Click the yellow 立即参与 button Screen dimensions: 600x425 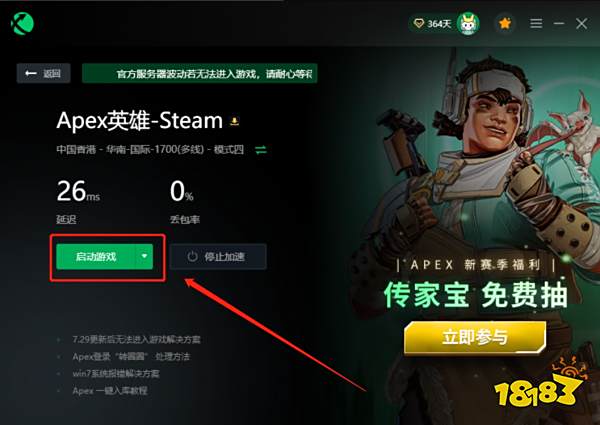click(x=475, y=337)
